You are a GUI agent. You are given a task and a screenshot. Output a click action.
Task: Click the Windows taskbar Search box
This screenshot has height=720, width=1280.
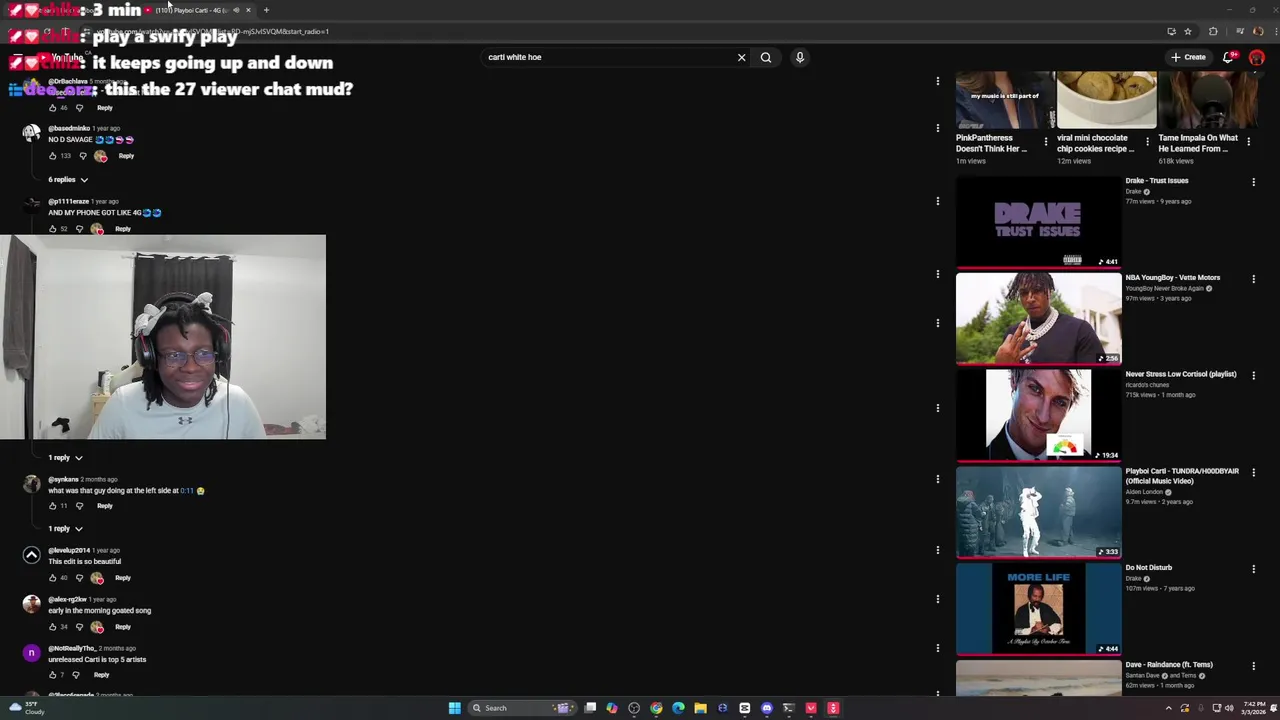pyautogui.click(x=521, y=708)
